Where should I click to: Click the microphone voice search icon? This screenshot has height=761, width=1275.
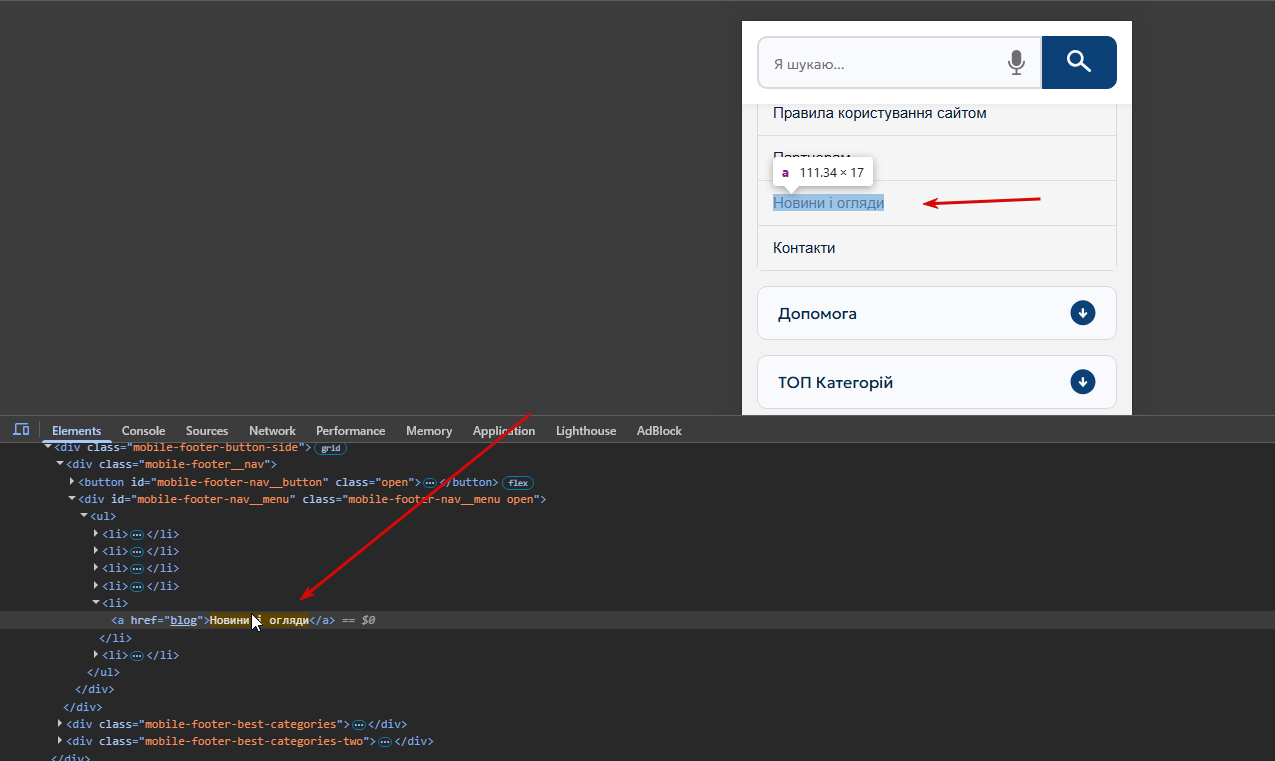pos(1016,63)
